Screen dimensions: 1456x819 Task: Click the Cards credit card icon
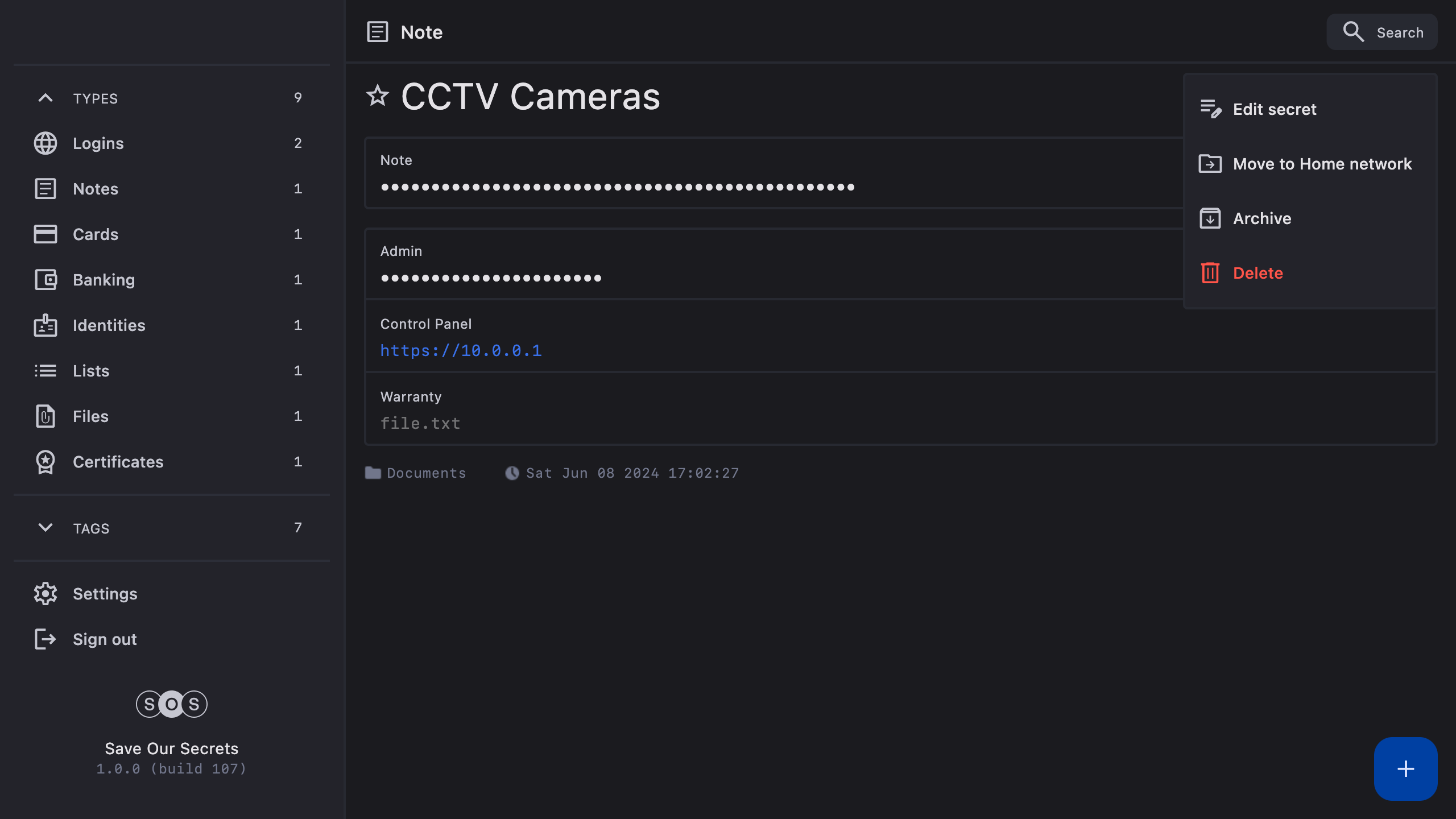45,234
